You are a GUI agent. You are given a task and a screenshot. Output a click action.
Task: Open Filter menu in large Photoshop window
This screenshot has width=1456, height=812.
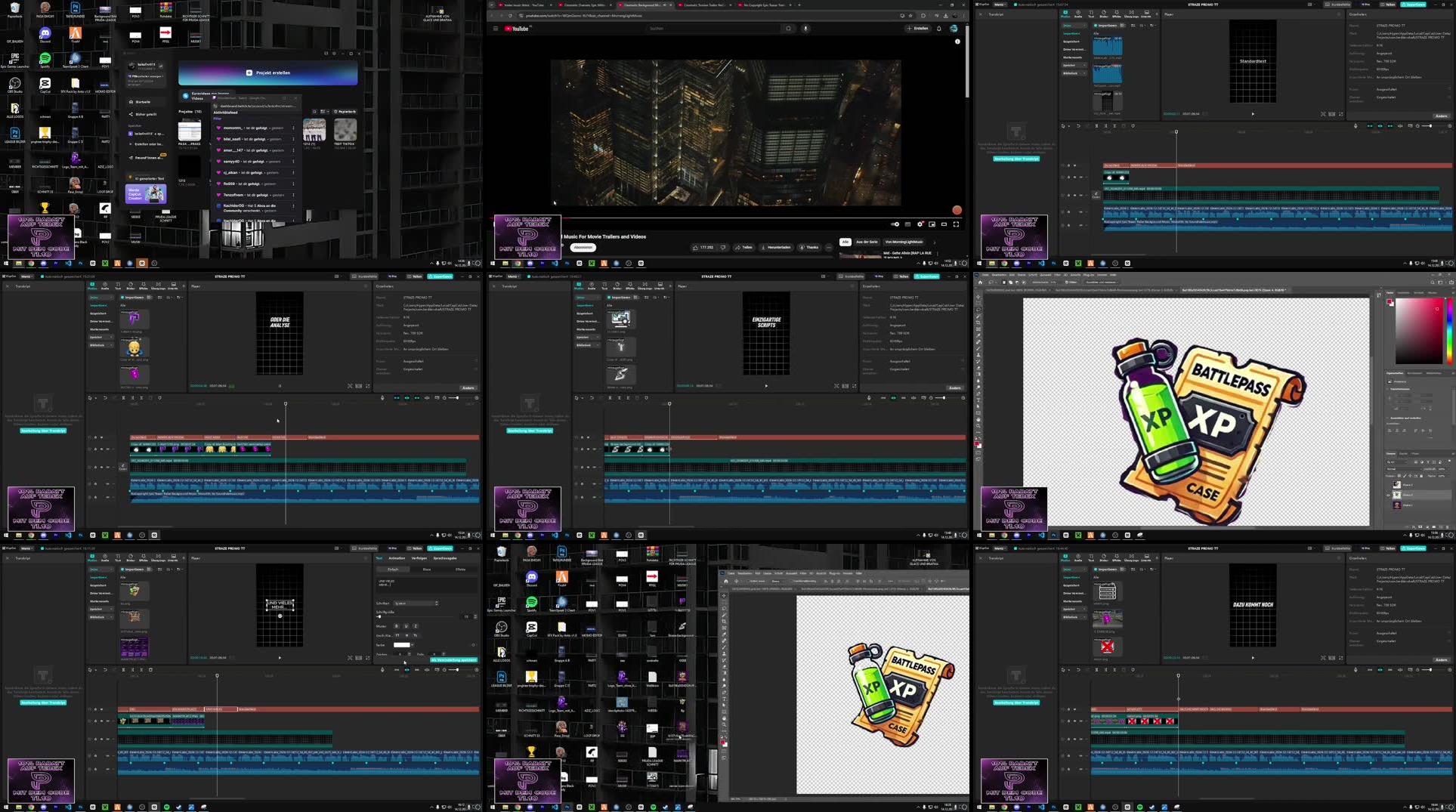click(x=1057, y=276)
